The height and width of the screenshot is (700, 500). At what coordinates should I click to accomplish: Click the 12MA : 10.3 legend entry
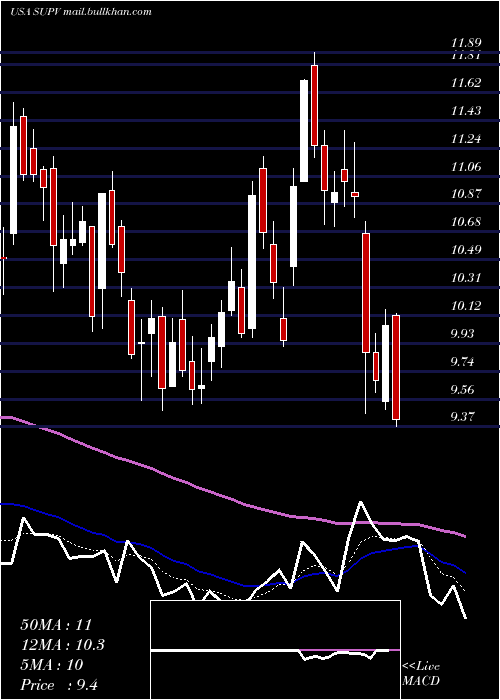coord(62,645)
